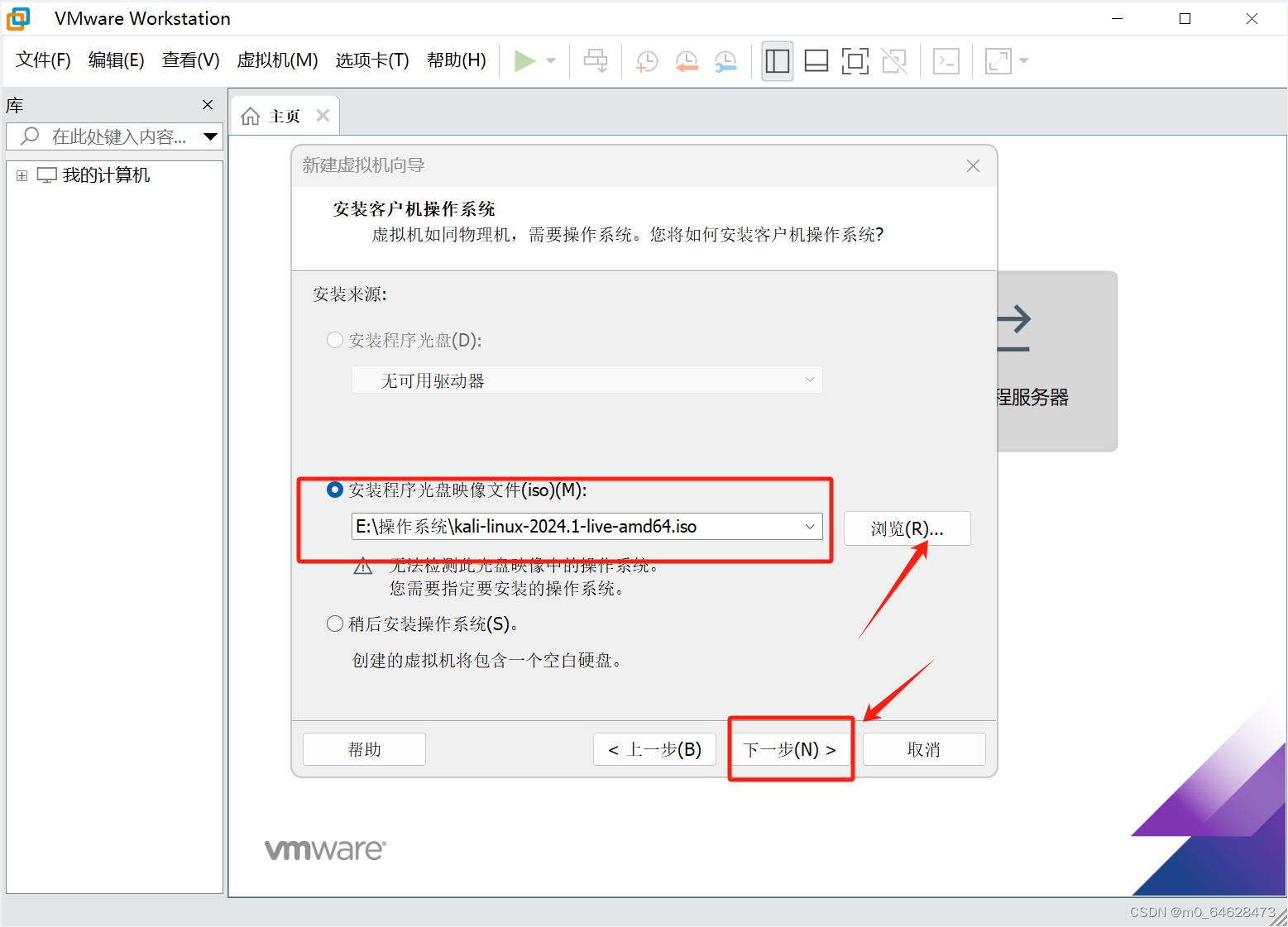Click the stretch guest display icon

pyautogui.click(x=998, y=61)
